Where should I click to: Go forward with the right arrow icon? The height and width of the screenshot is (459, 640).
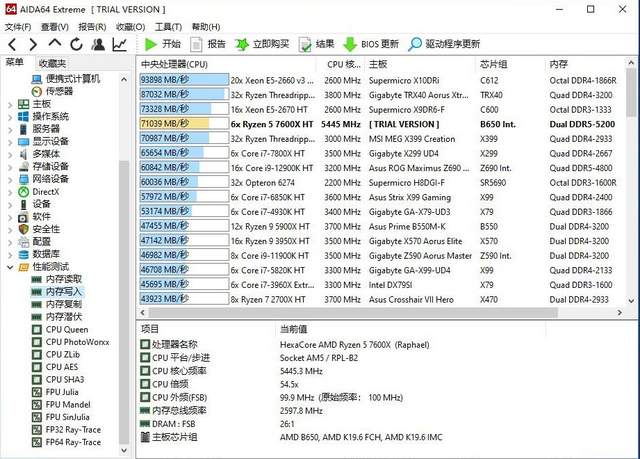[33, 44]
